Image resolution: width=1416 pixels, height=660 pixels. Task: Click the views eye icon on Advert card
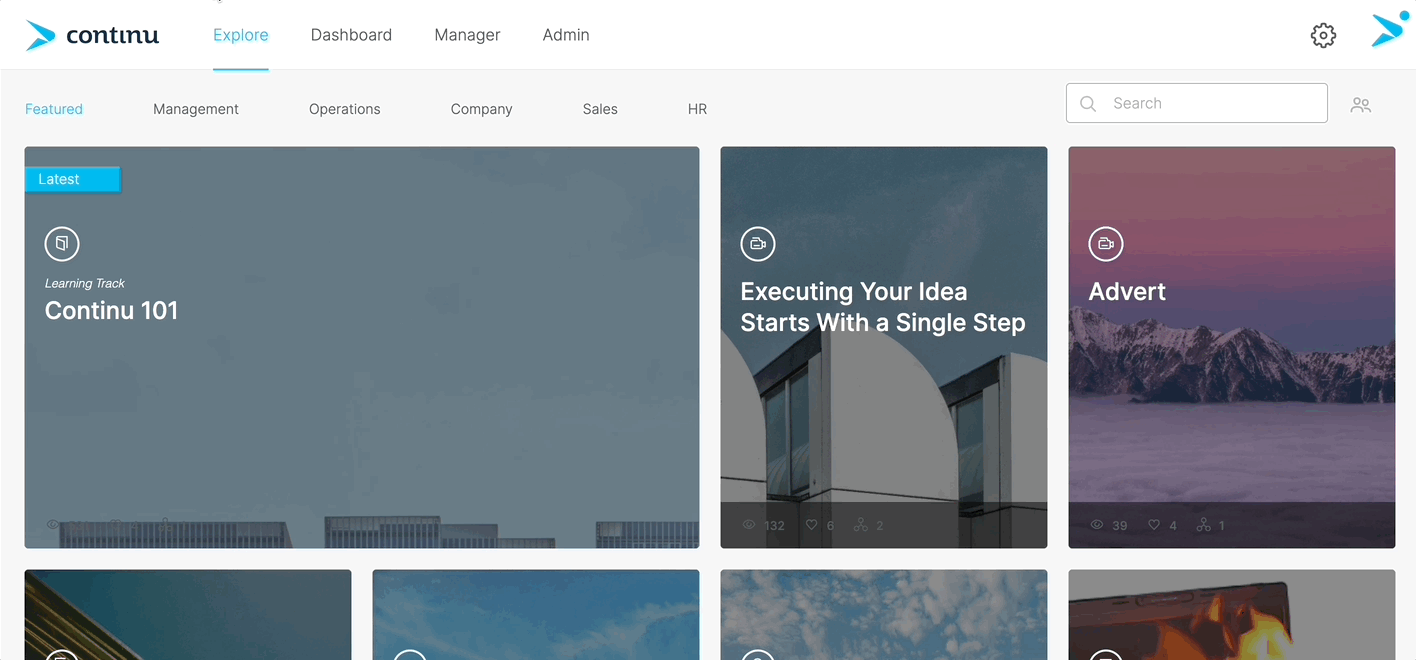1097,525
